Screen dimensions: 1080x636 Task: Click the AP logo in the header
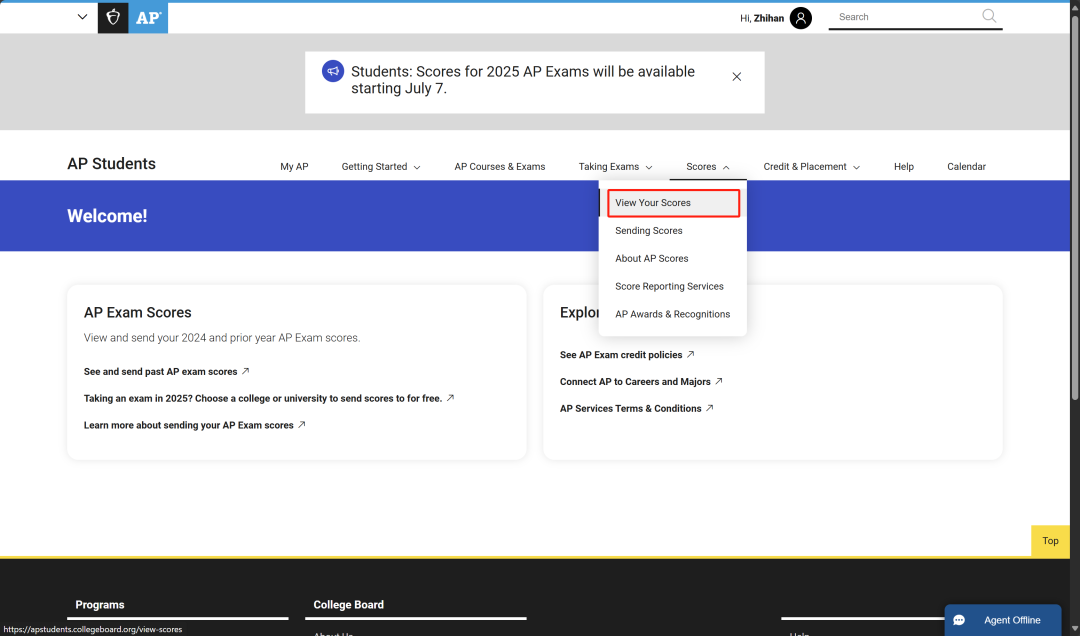tap(148, 18)
